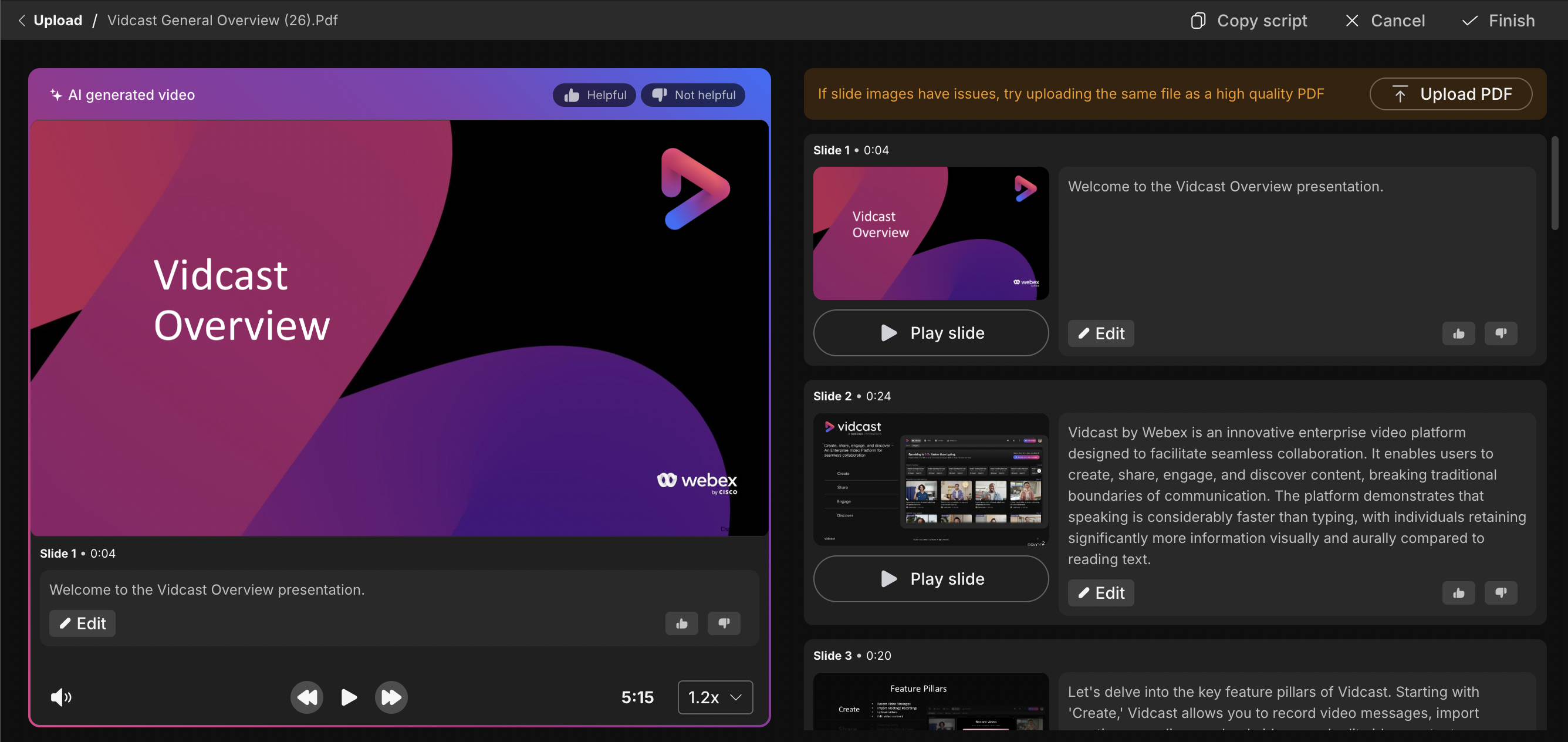Click Finish to complete the video
Screen dimensions: 1568x742
(1498, 21)
